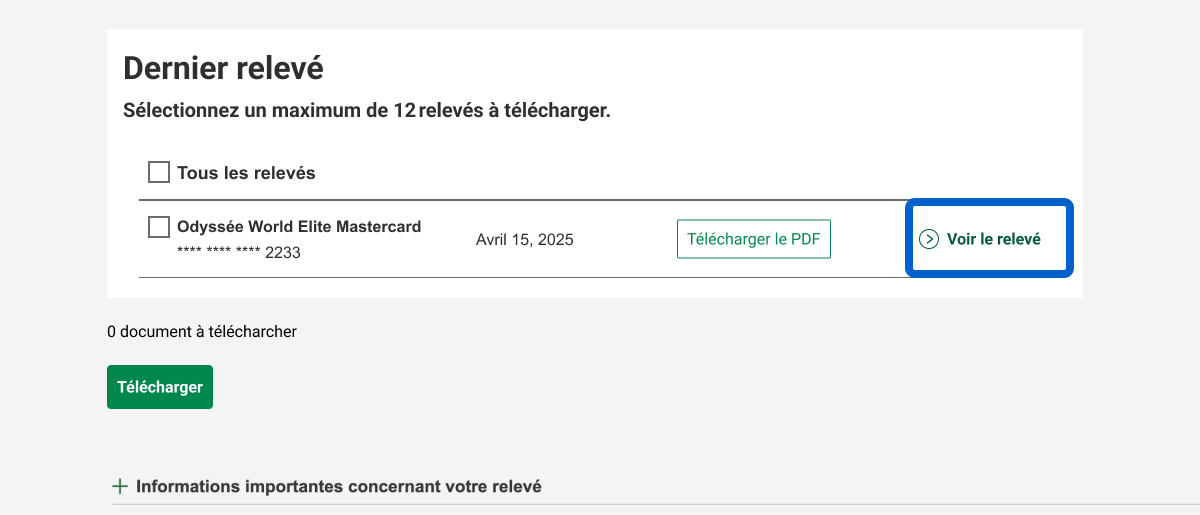Click the masked card number ending 2233
Image resolution: width=1200 pixels, height=515 pixels.
pos(239,252)
